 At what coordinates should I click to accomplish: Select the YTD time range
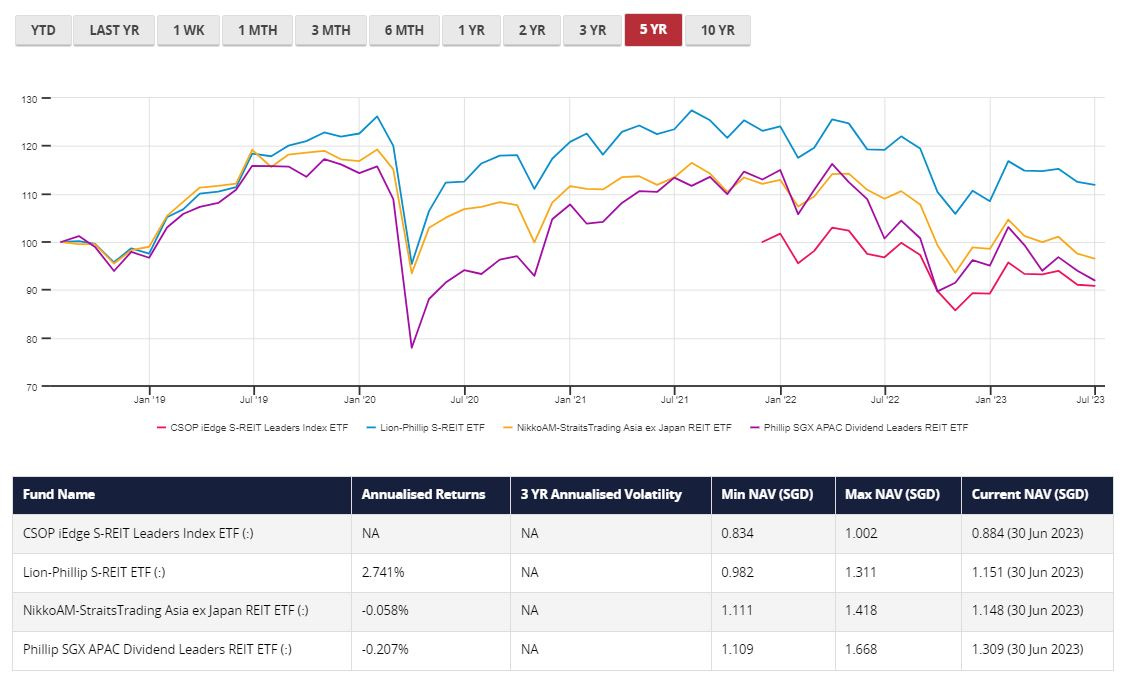tap(43, 30)
